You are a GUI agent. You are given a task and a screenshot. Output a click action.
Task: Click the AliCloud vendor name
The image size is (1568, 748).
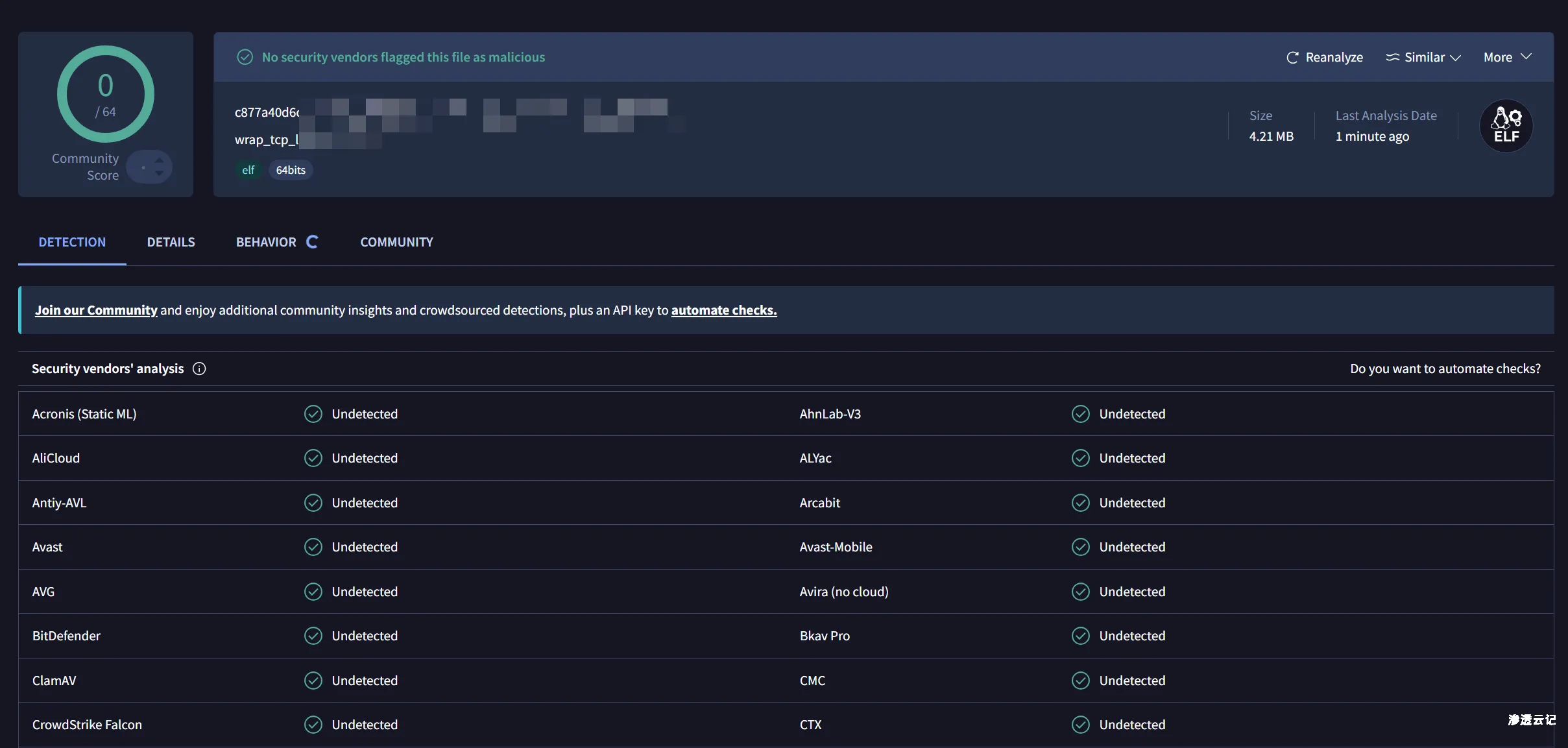point(56,458)
